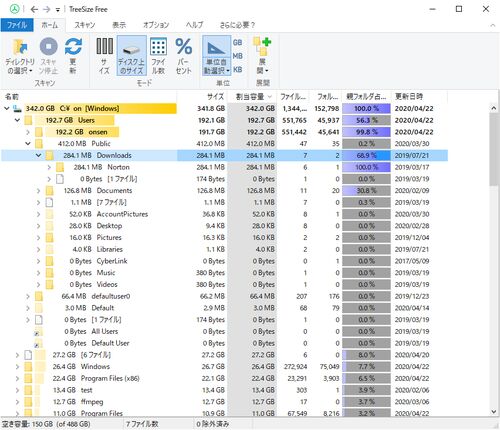The image size is (500, 430).
Task: Click the 30.8 % bar of Documents row
Action: point(366,191)
